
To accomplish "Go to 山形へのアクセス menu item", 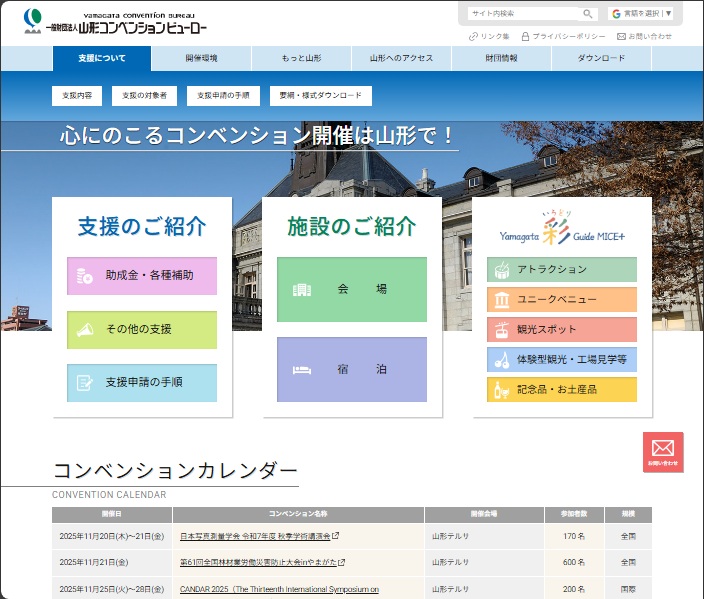I will [401, 58].
